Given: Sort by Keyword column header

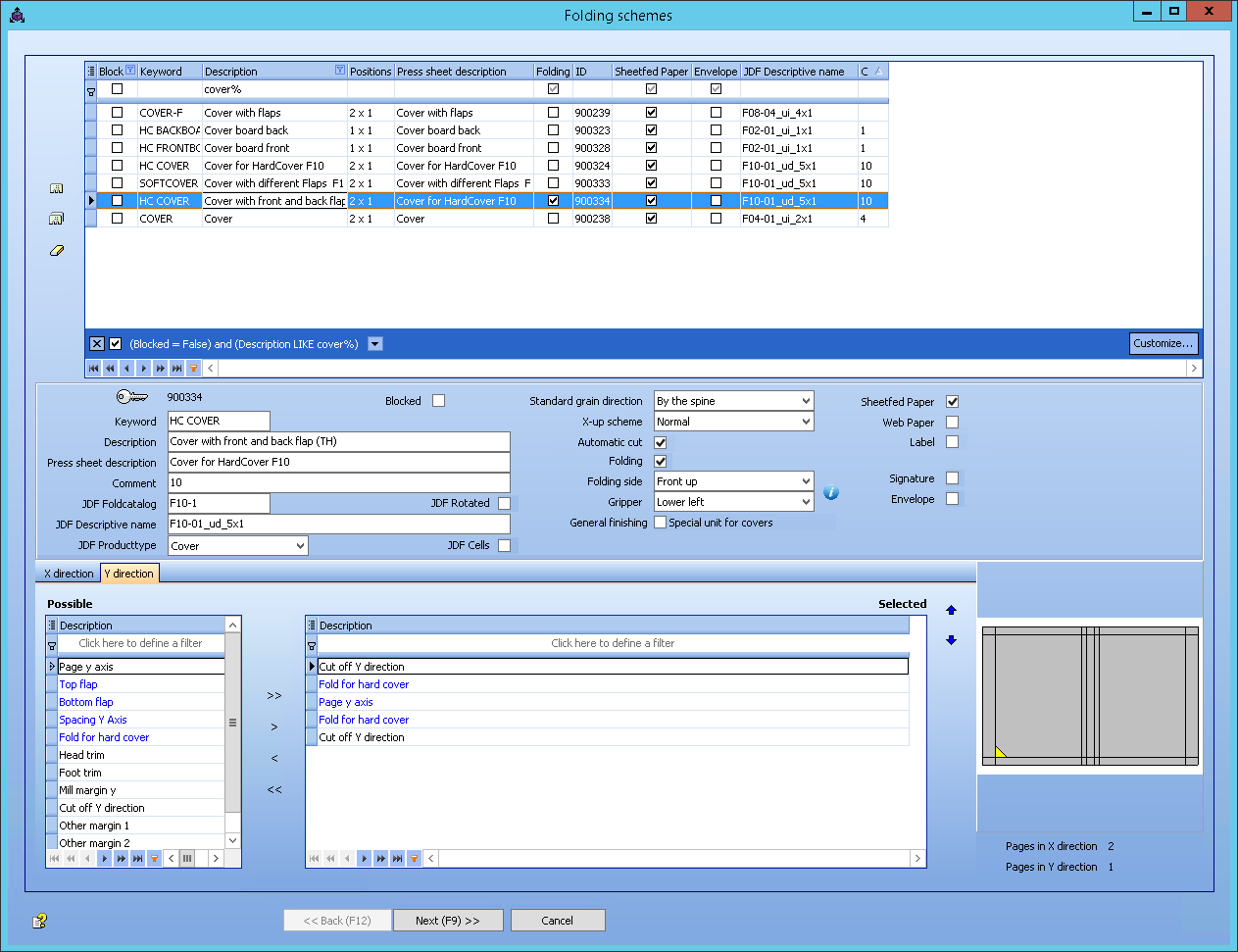Looking at the screenshot, I should pos(169,72).
